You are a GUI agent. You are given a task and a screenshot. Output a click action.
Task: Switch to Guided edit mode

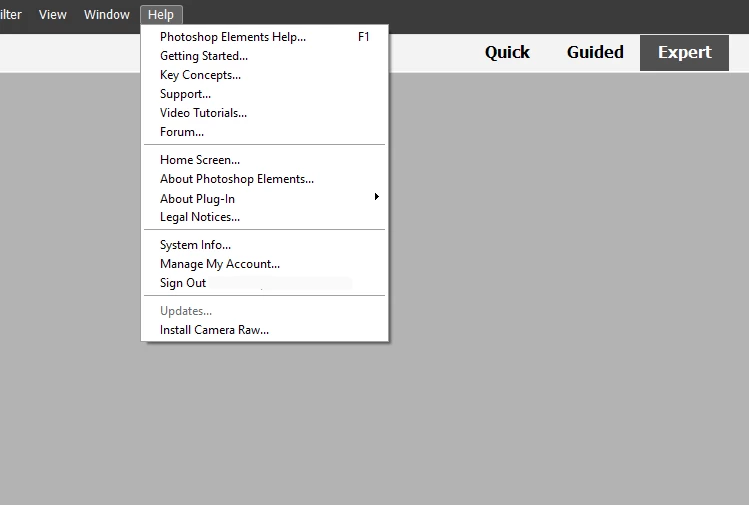[595, 52]
